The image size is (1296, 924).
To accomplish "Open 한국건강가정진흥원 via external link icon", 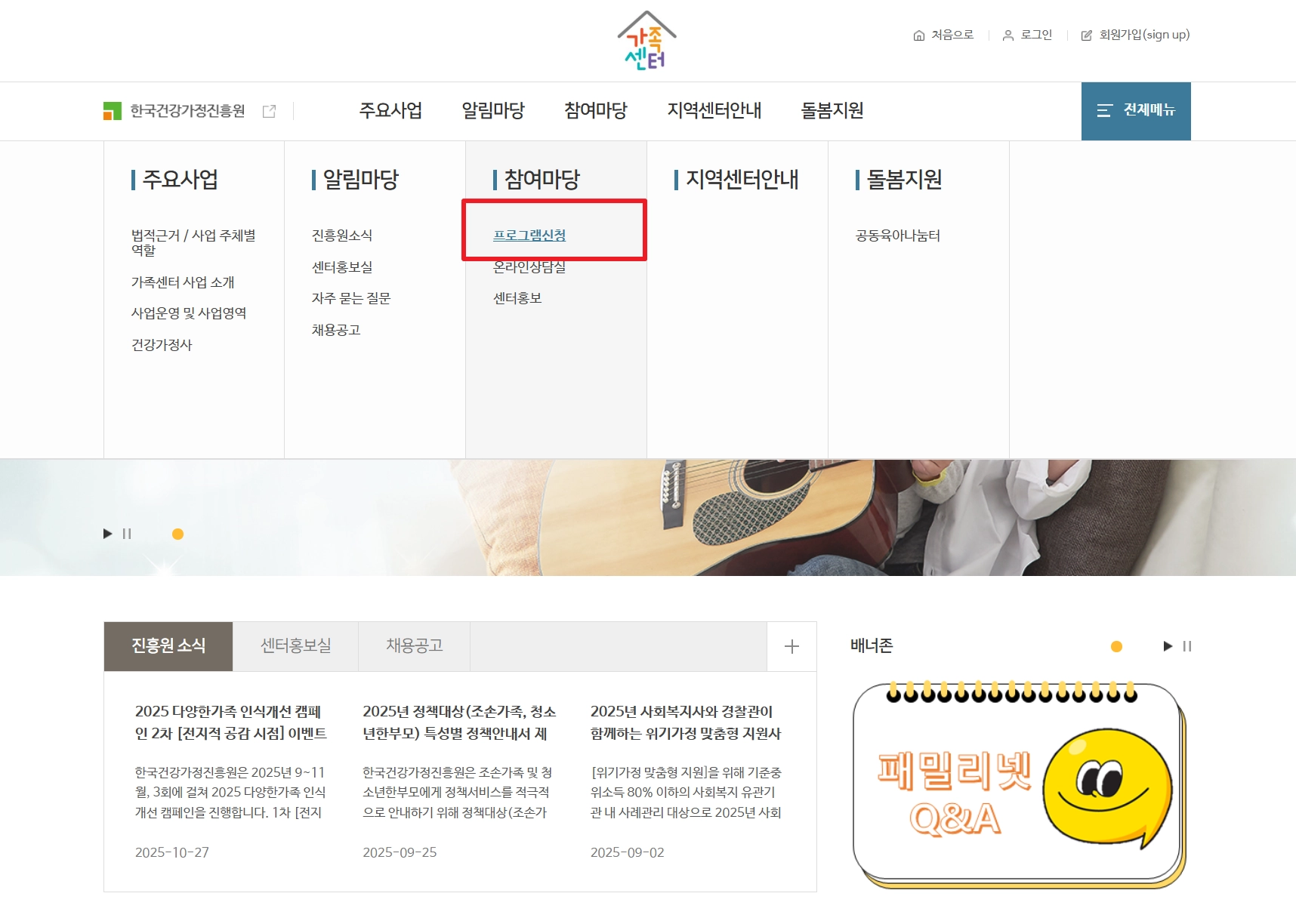I will tap(268, 110).
